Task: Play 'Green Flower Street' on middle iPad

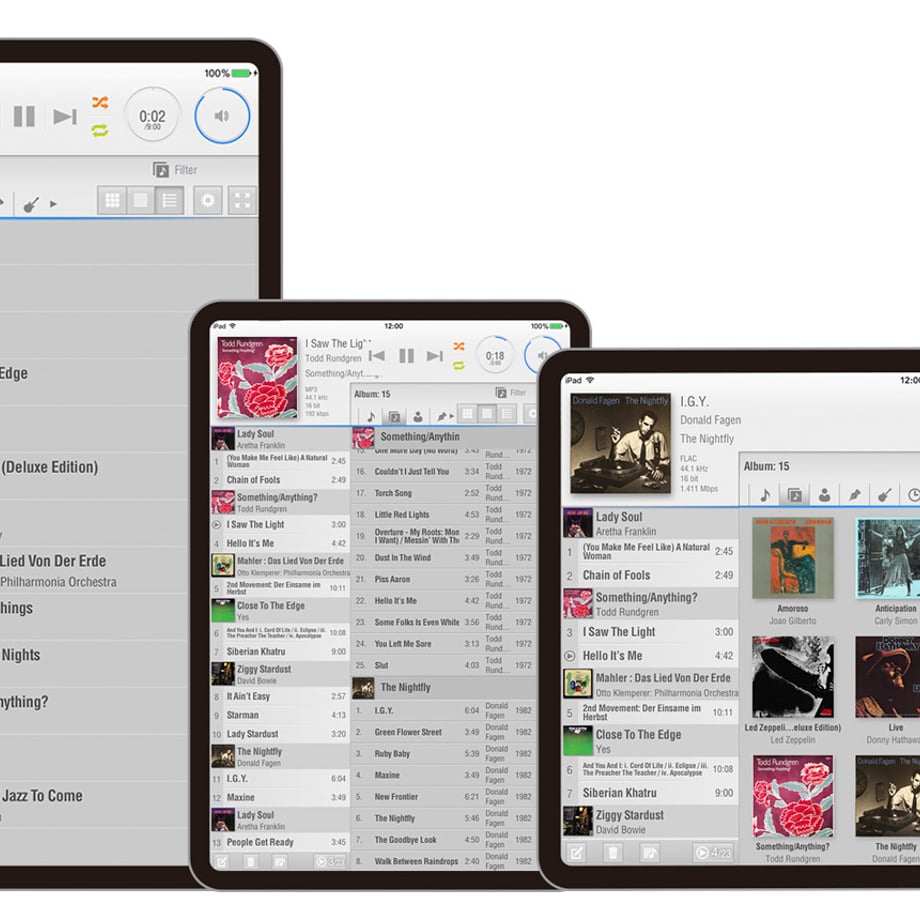Action: tap(443, 732)
